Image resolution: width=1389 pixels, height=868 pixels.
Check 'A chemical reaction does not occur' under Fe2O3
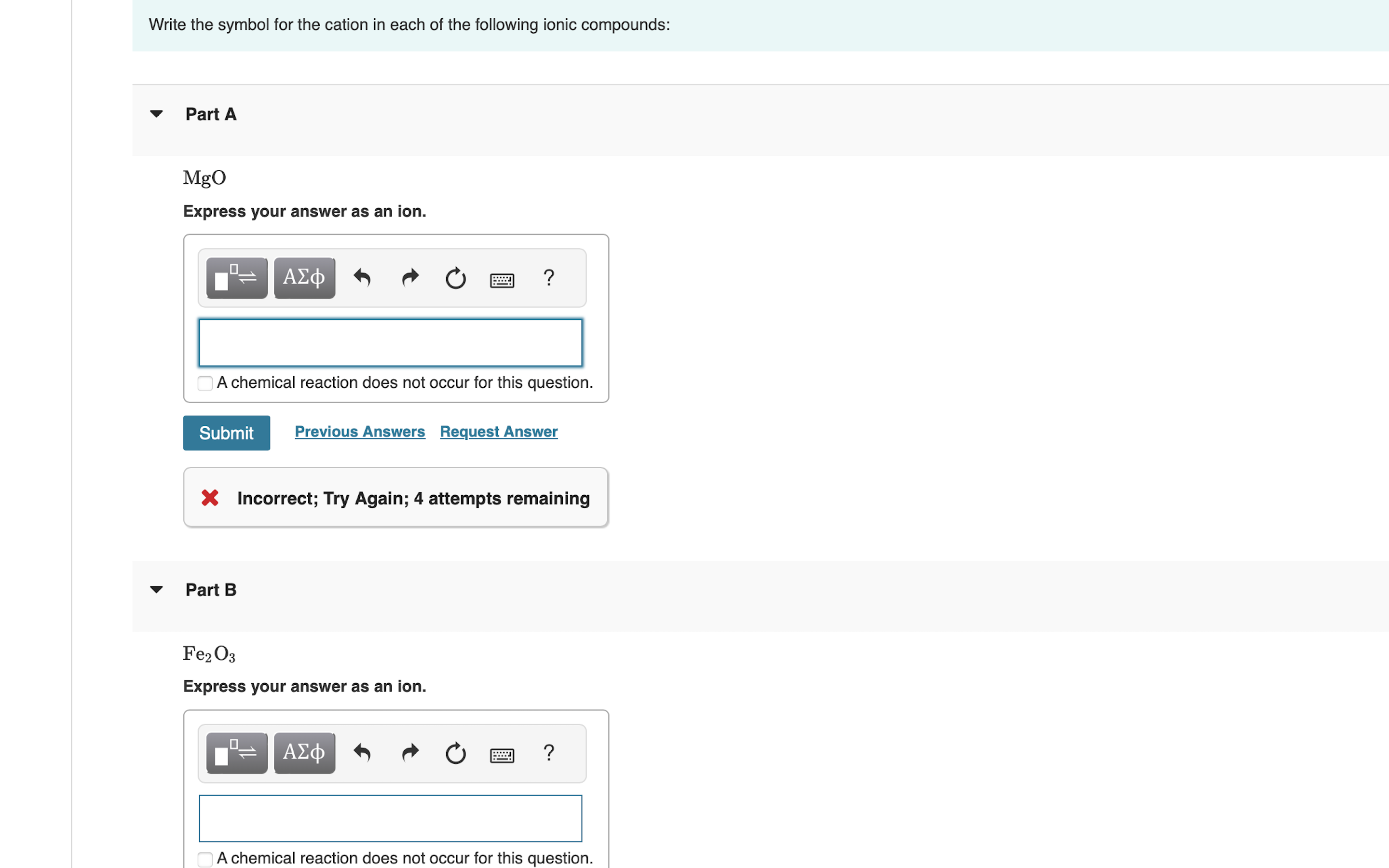[205, 859]
